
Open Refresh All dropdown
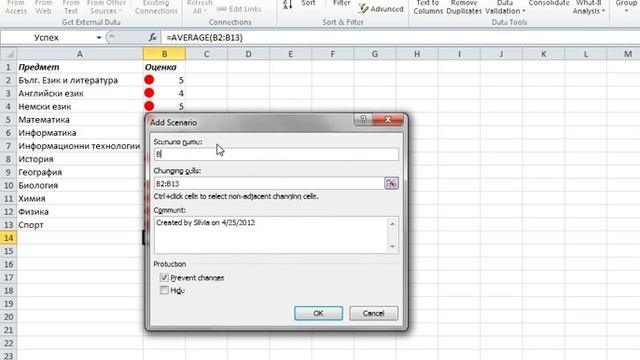coord(200,7)
